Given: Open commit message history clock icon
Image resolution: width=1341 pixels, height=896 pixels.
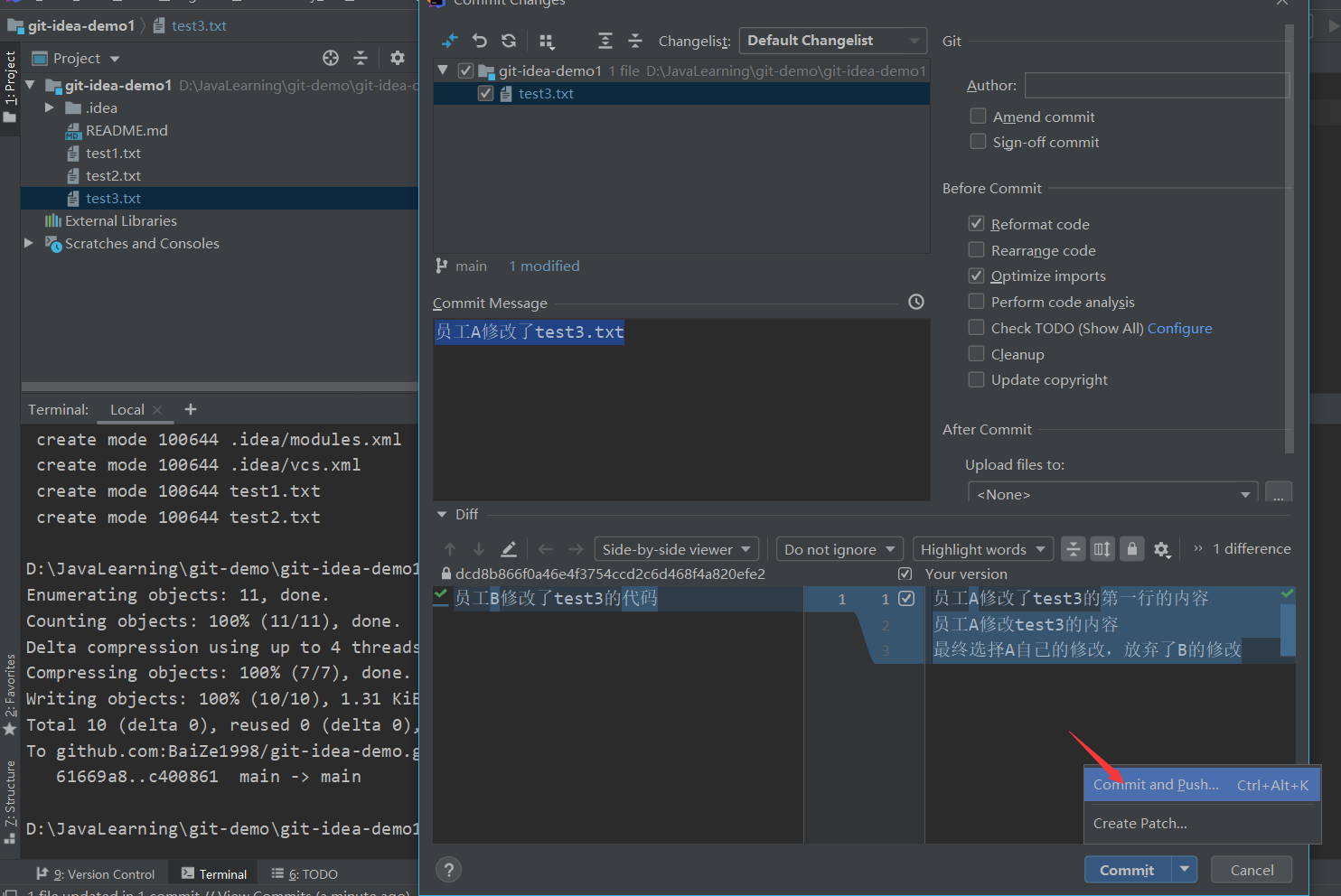Looking at the screenshot, I should [x=915, y=302].
